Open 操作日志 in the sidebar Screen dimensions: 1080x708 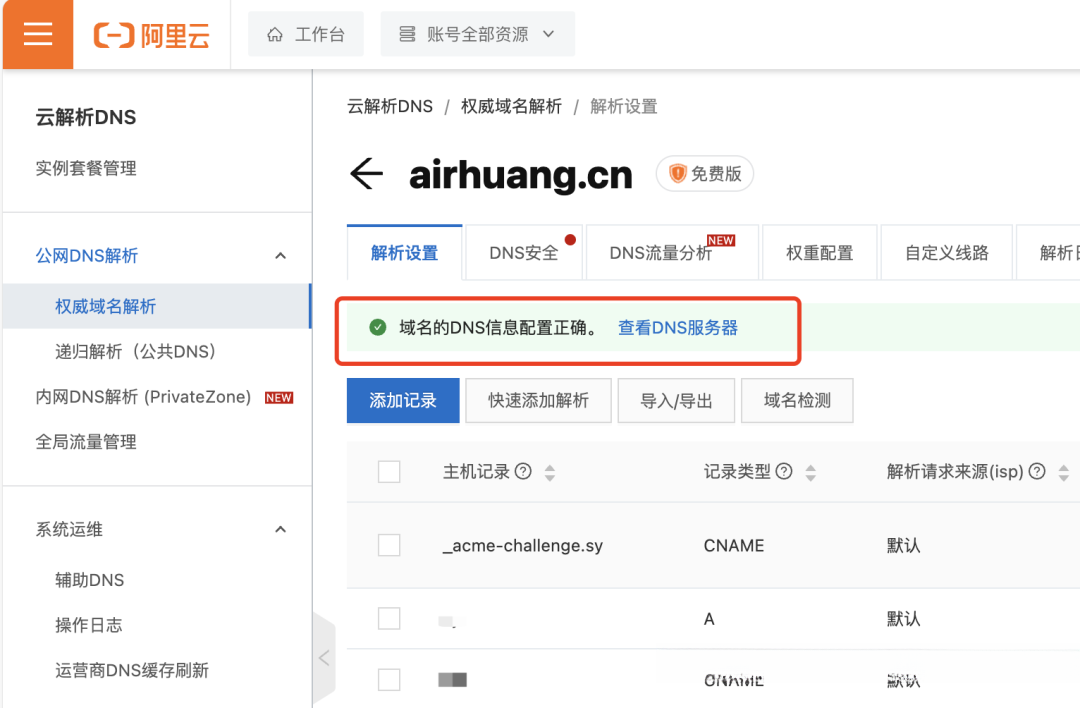point(89,625)
